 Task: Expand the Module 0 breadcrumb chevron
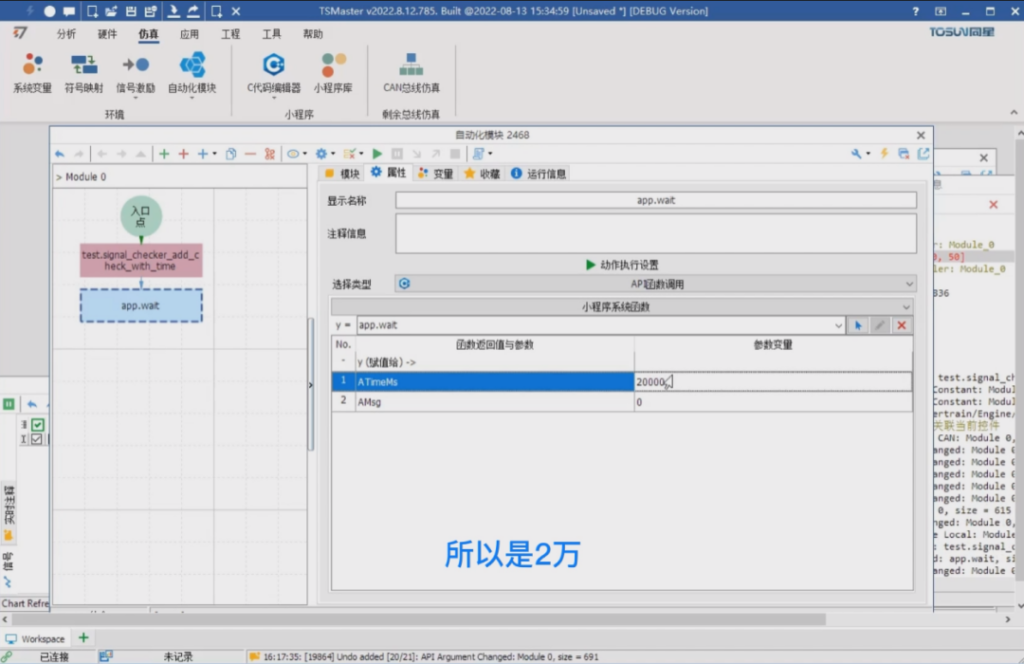59,177
